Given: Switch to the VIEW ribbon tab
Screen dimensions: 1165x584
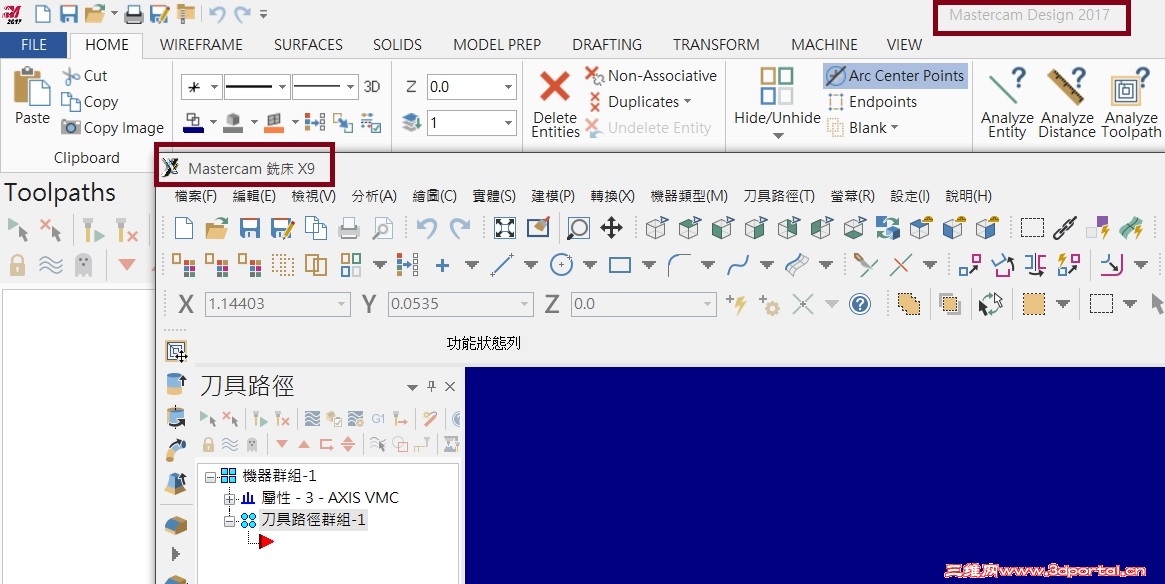Looking at the screenshot, I should point(904,45).
